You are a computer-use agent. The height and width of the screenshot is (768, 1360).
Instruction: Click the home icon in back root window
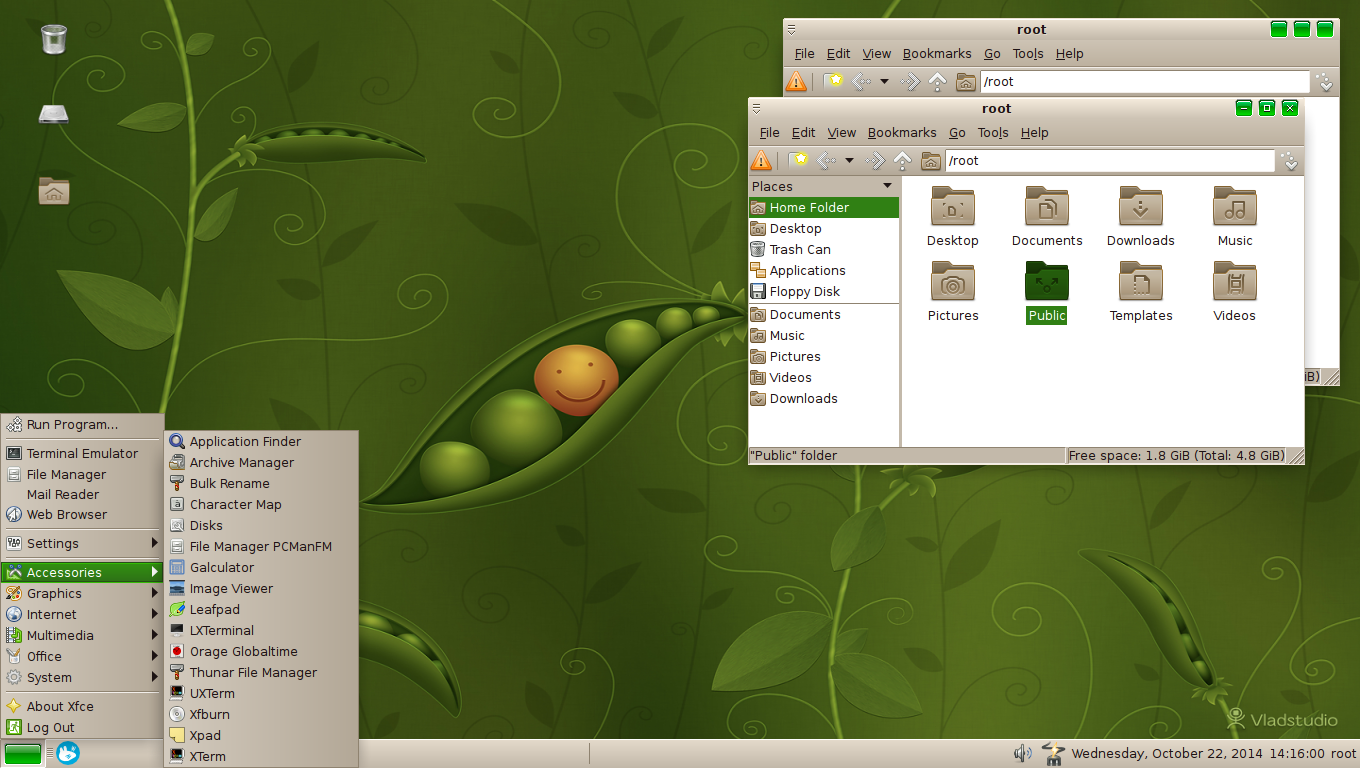966,82
